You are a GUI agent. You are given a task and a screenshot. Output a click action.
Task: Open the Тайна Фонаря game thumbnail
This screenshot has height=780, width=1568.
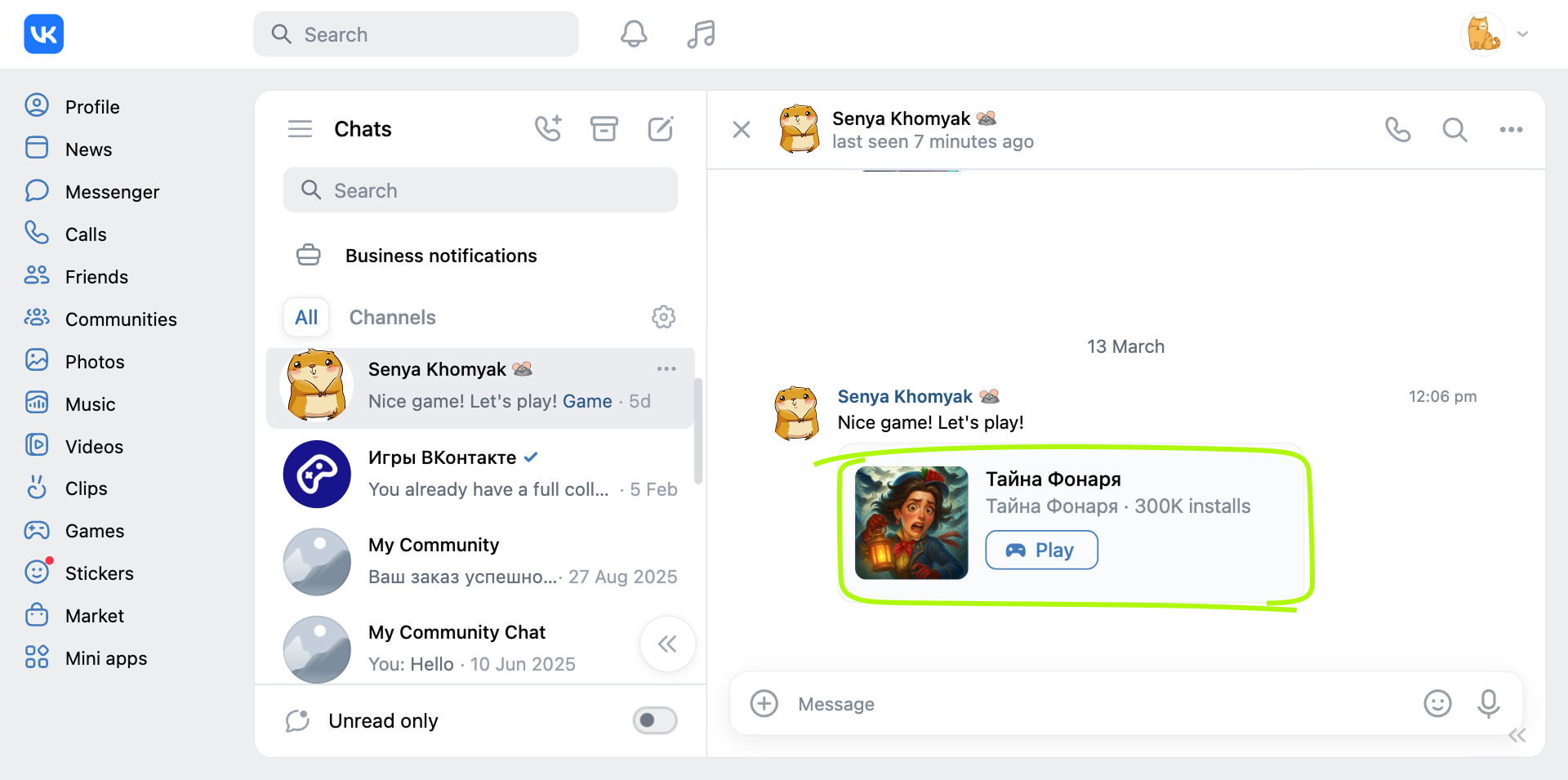pos(911,523)
